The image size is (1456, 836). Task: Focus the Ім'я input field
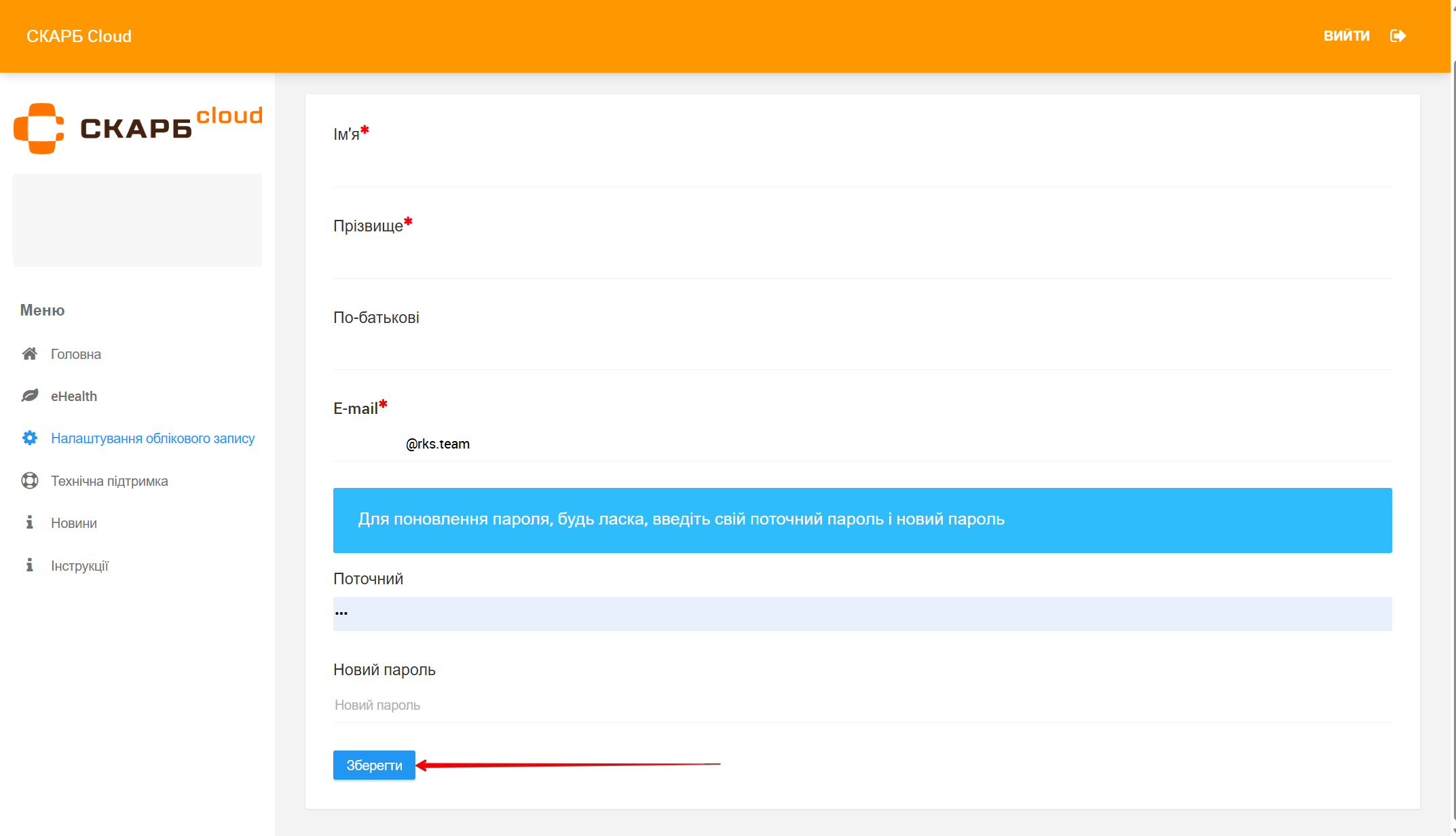point(862,170)
